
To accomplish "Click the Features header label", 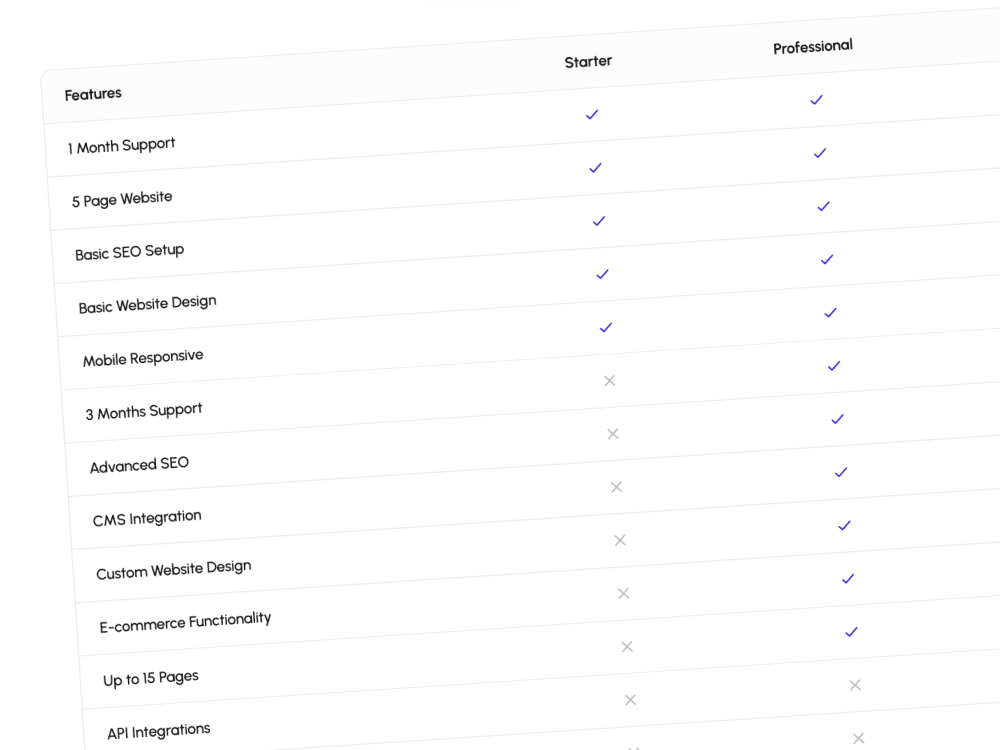I will click(x=92, y=94).
